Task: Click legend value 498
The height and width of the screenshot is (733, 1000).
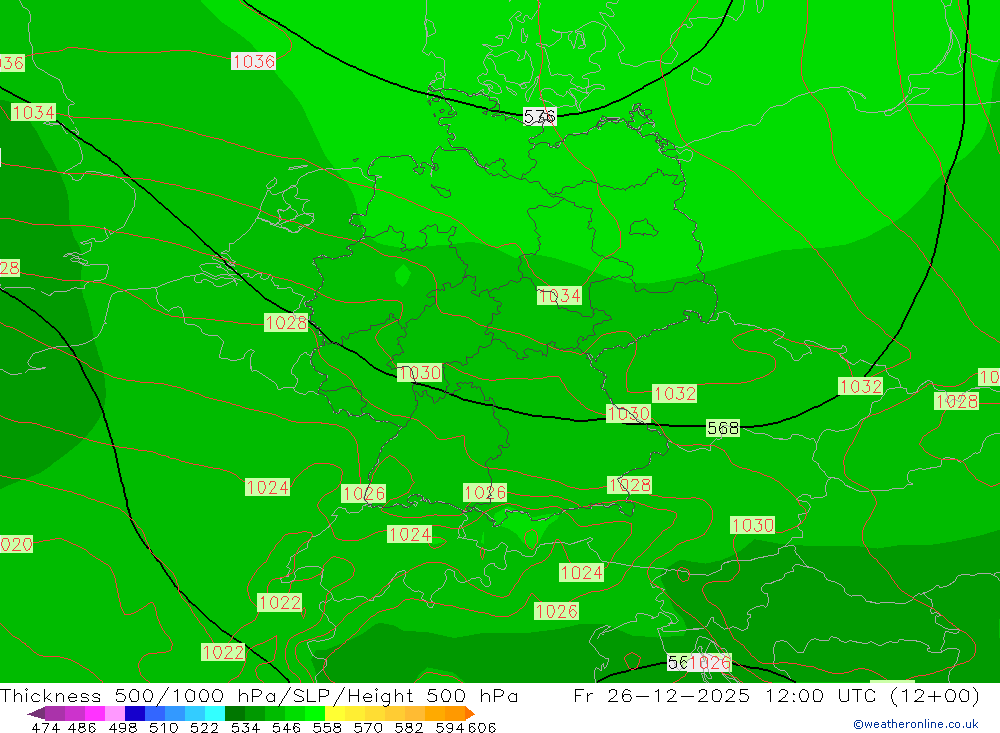Action: [122, 727]
